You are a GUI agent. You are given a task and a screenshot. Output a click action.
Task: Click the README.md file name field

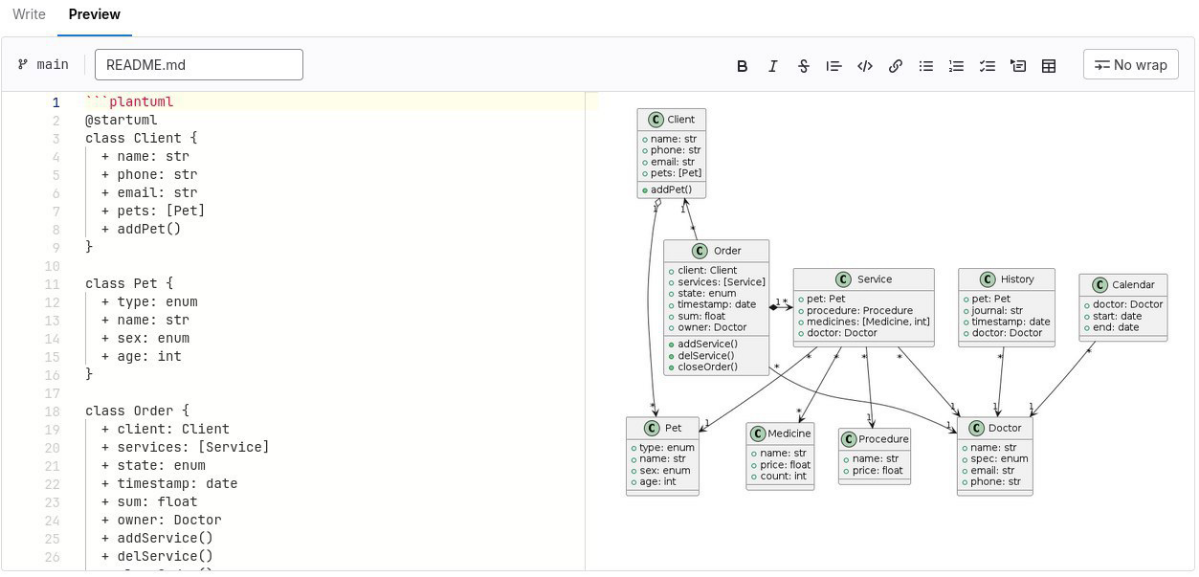pyautogui.click(x=199, y=65)
